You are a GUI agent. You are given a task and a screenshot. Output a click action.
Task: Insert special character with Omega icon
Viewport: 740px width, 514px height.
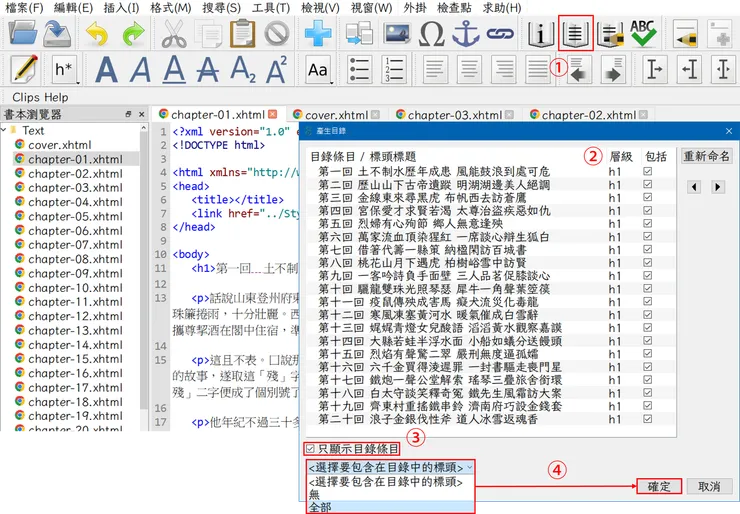tap(432, 34)
